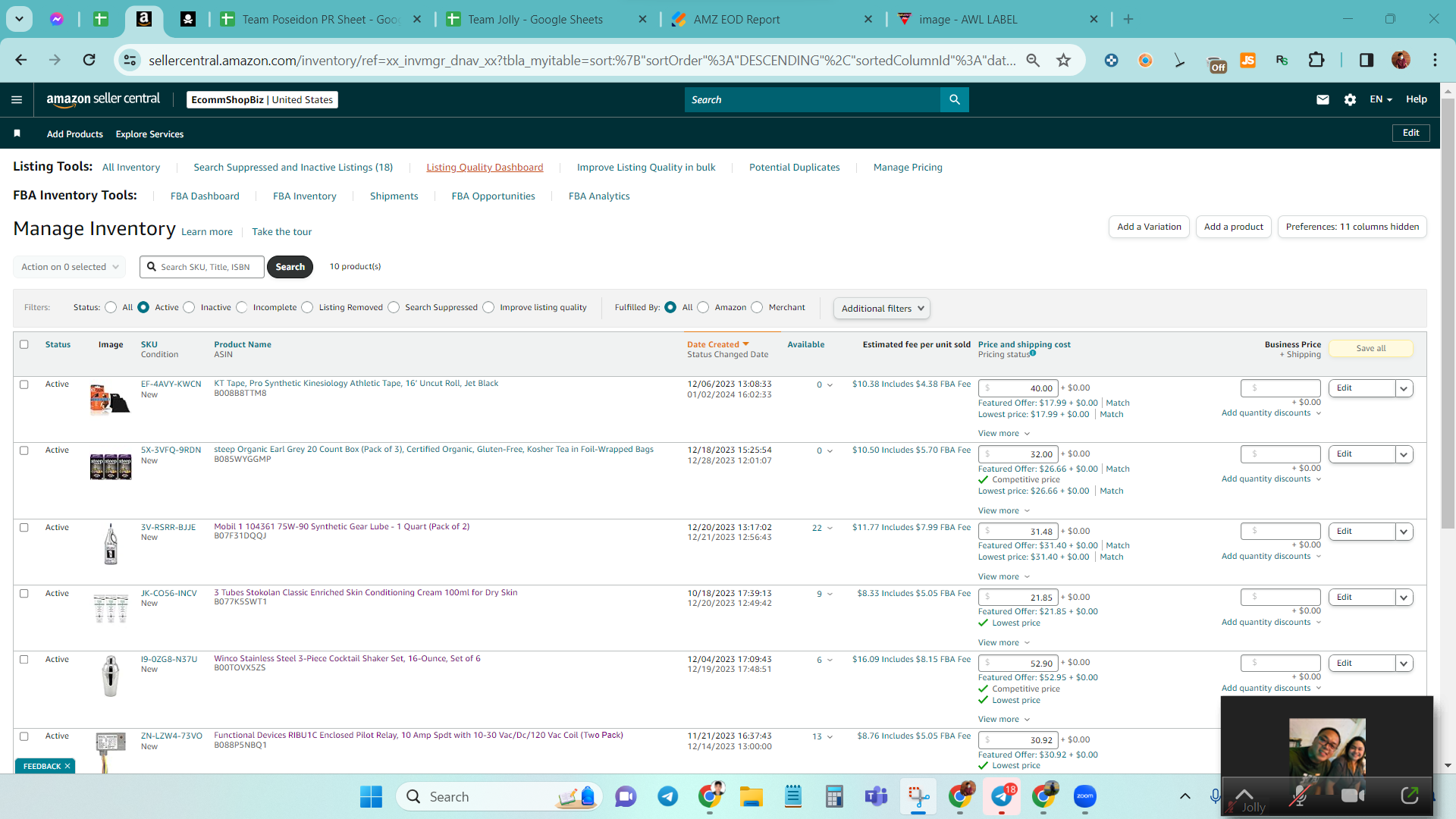Expand View more for the Winco shaker row
The height and width of the screenshot is (819, 1456).
(1004, 719)
